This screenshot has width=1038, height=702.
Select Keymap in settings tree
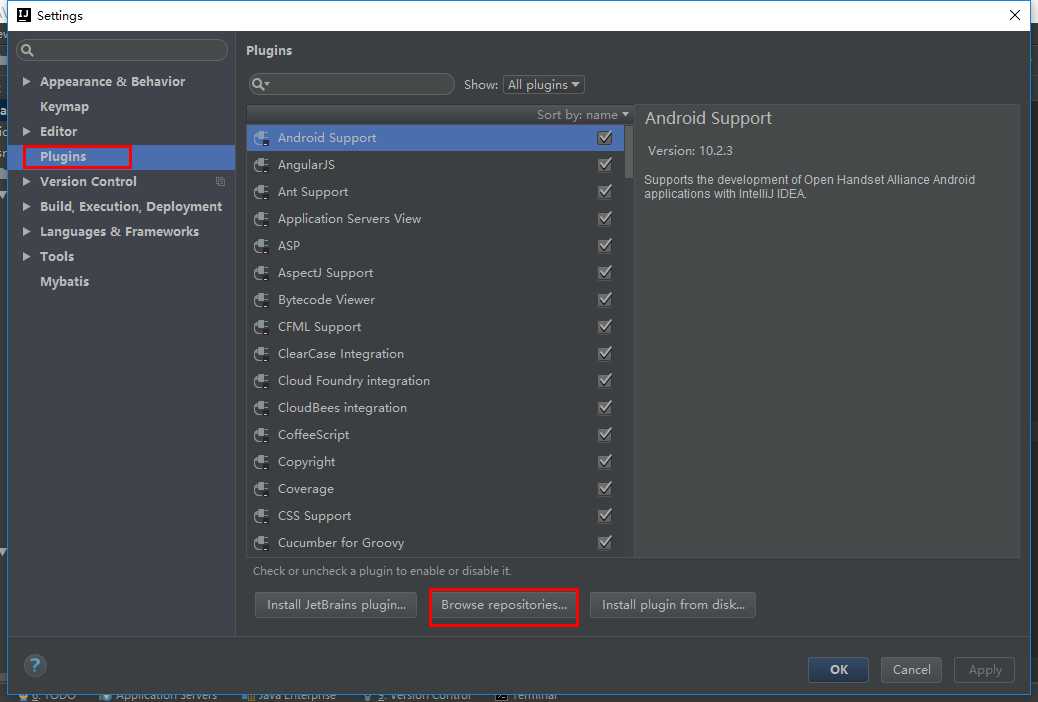64,107
